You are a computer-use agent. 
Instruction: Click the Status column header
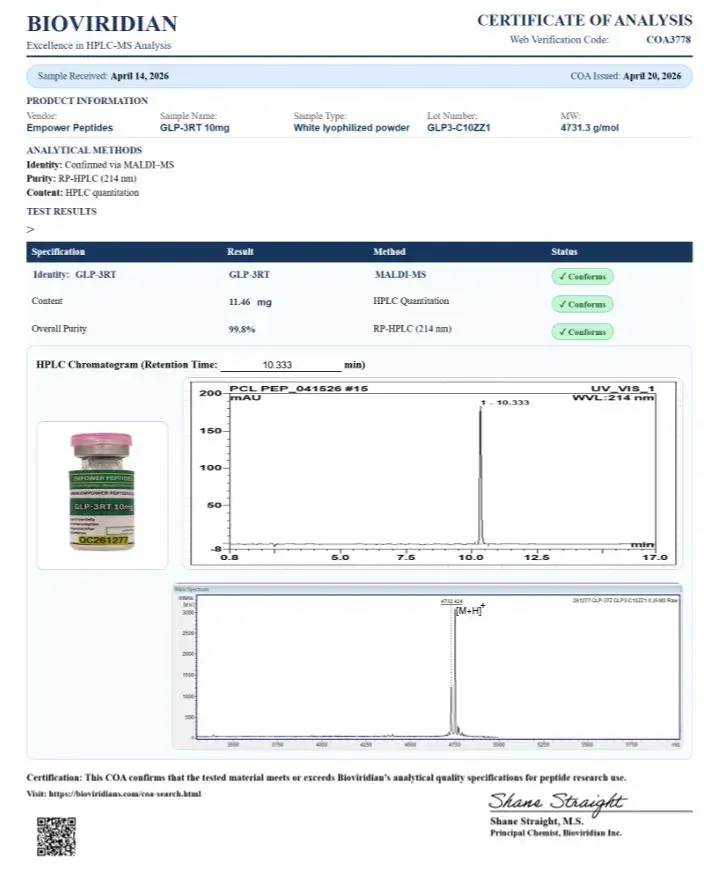pos(564,252)
